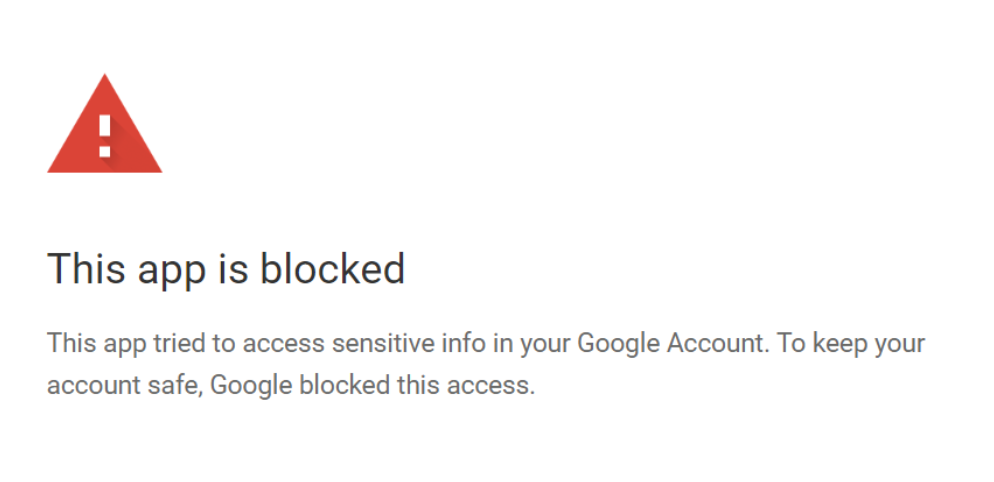The width and height of the screenshot is (994, 482).
Task: Click the "This app is blocked" heading
Action: pyautogui.click(x=226, y=269)
